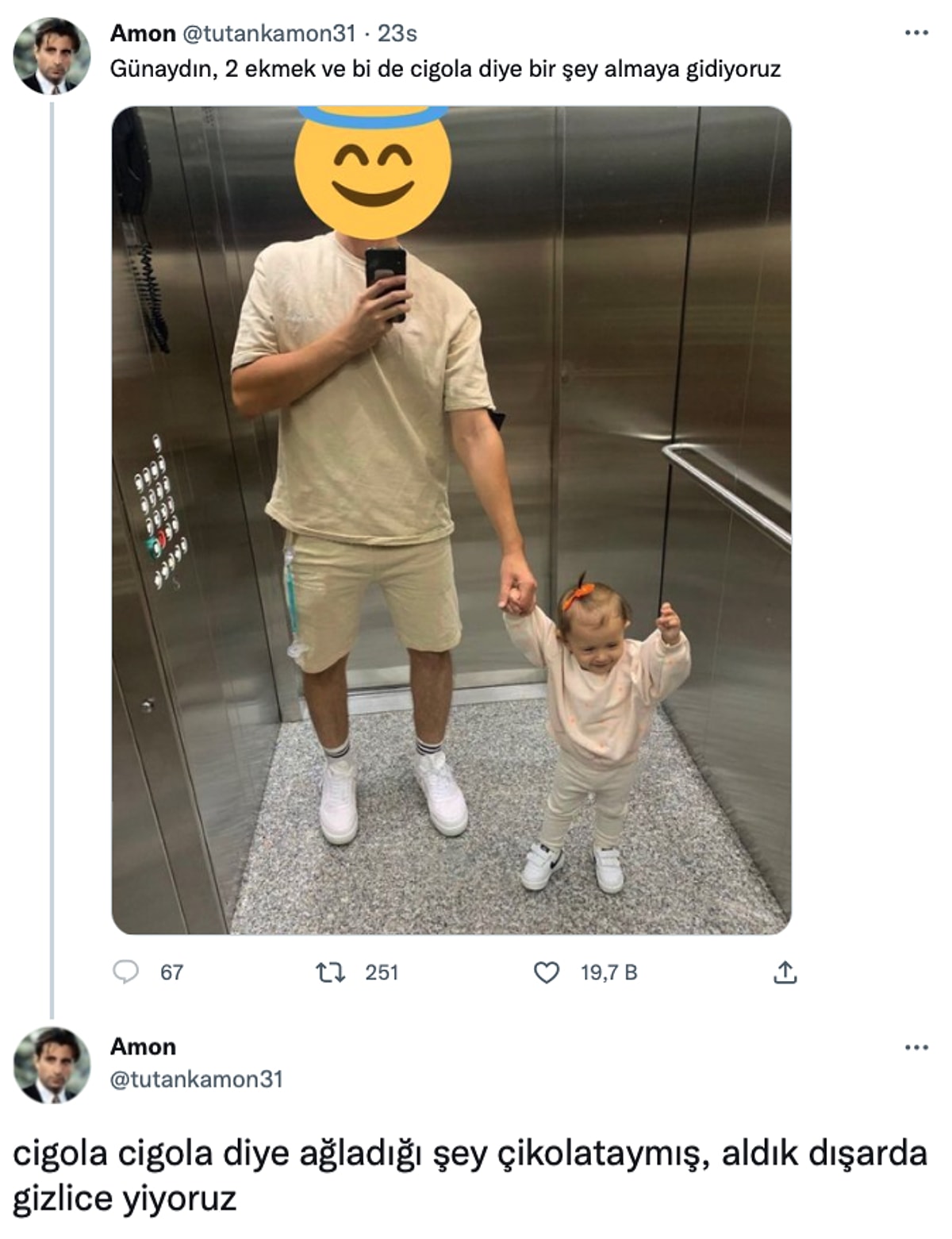
Task: Like the tweet with the heart icon
Action: (x=546, y=972)
